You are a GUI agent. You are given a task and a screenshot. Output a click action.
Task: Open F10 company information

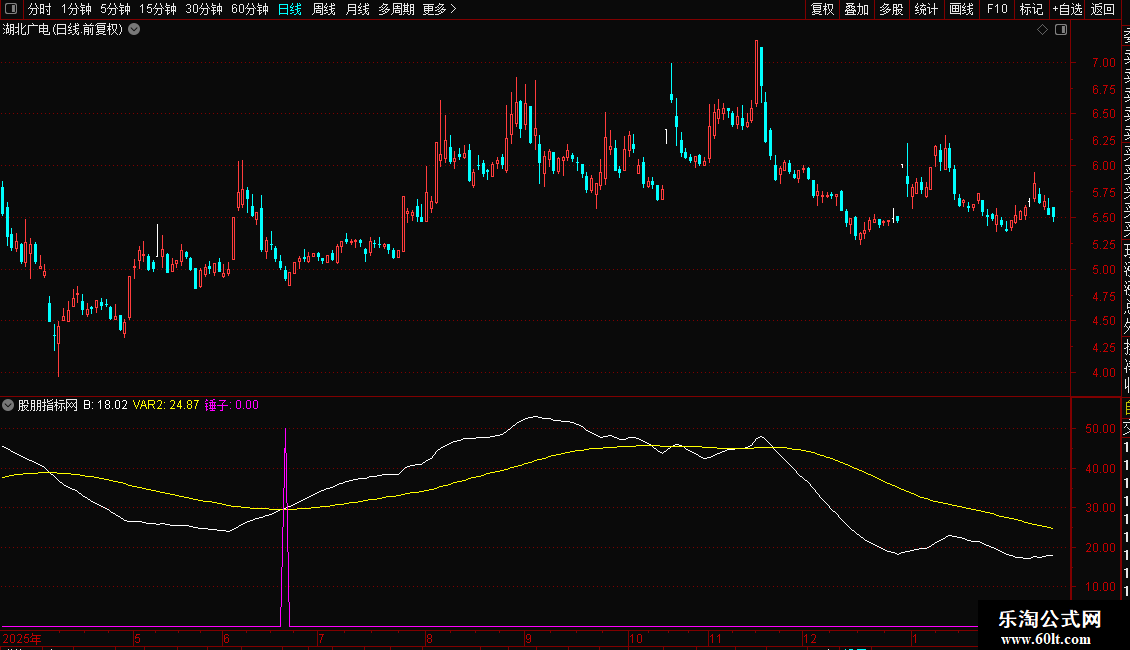996,9
